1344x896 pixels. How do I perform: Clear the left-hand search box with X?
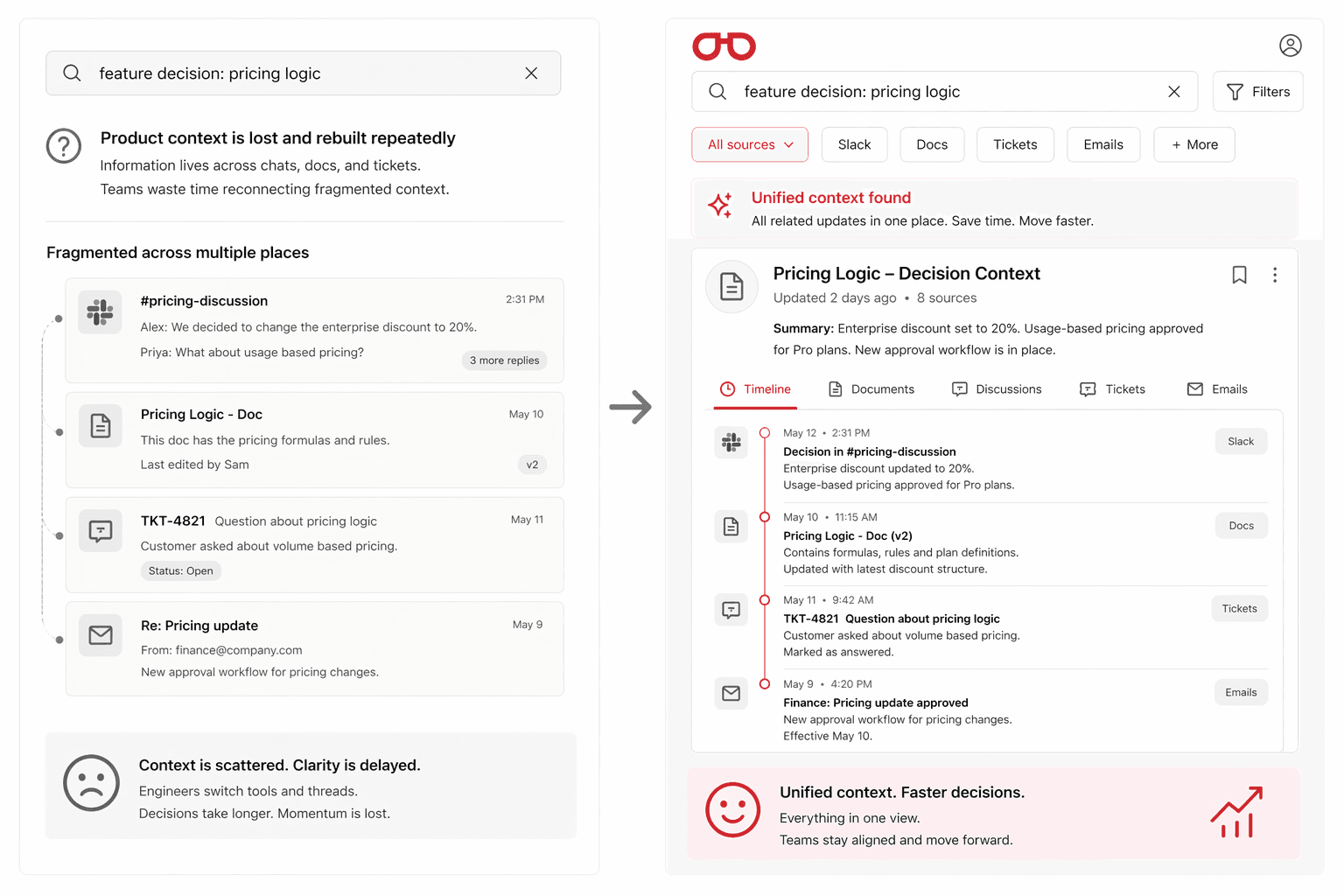tap(531, 73)
